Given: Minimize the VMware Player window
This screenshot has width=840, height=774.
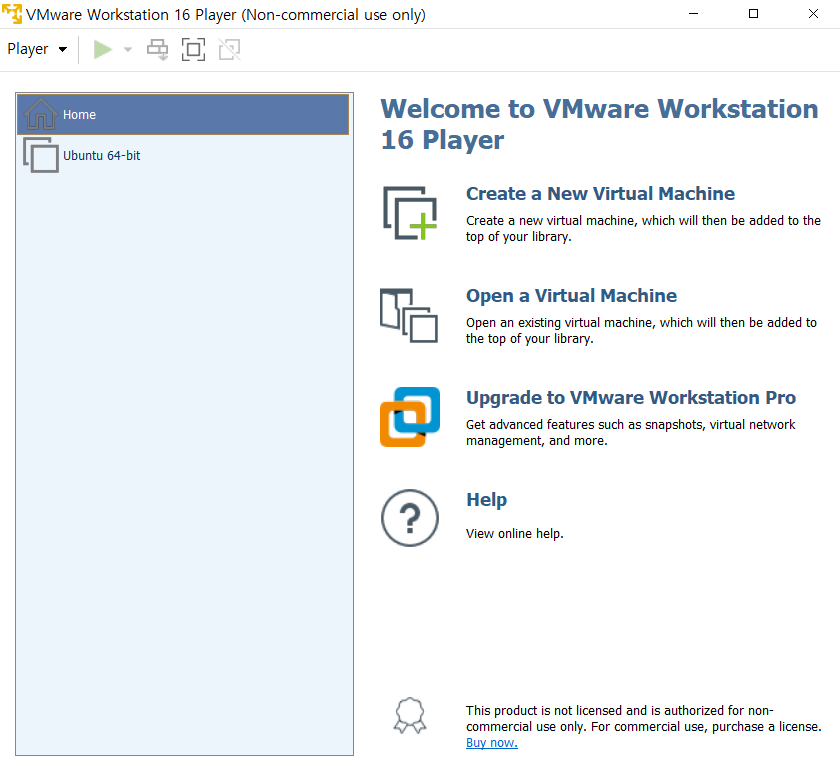Looking at the screenshot, I should tap(693, 14).
